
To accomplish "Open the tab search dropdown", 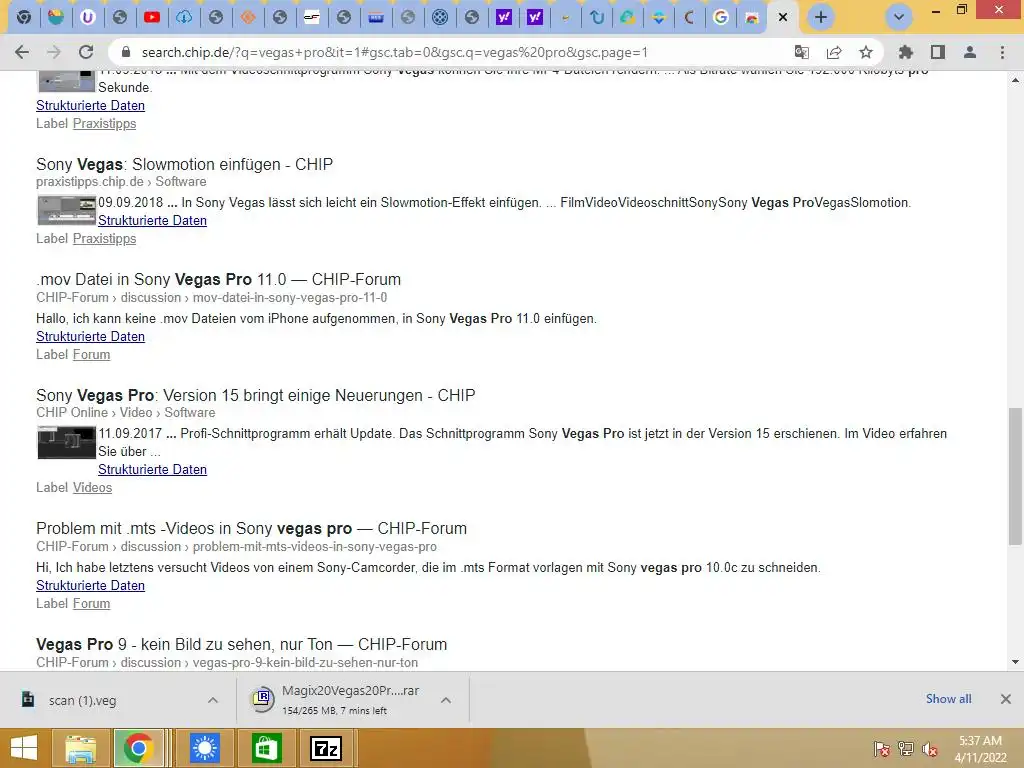I will pos(899,17).
